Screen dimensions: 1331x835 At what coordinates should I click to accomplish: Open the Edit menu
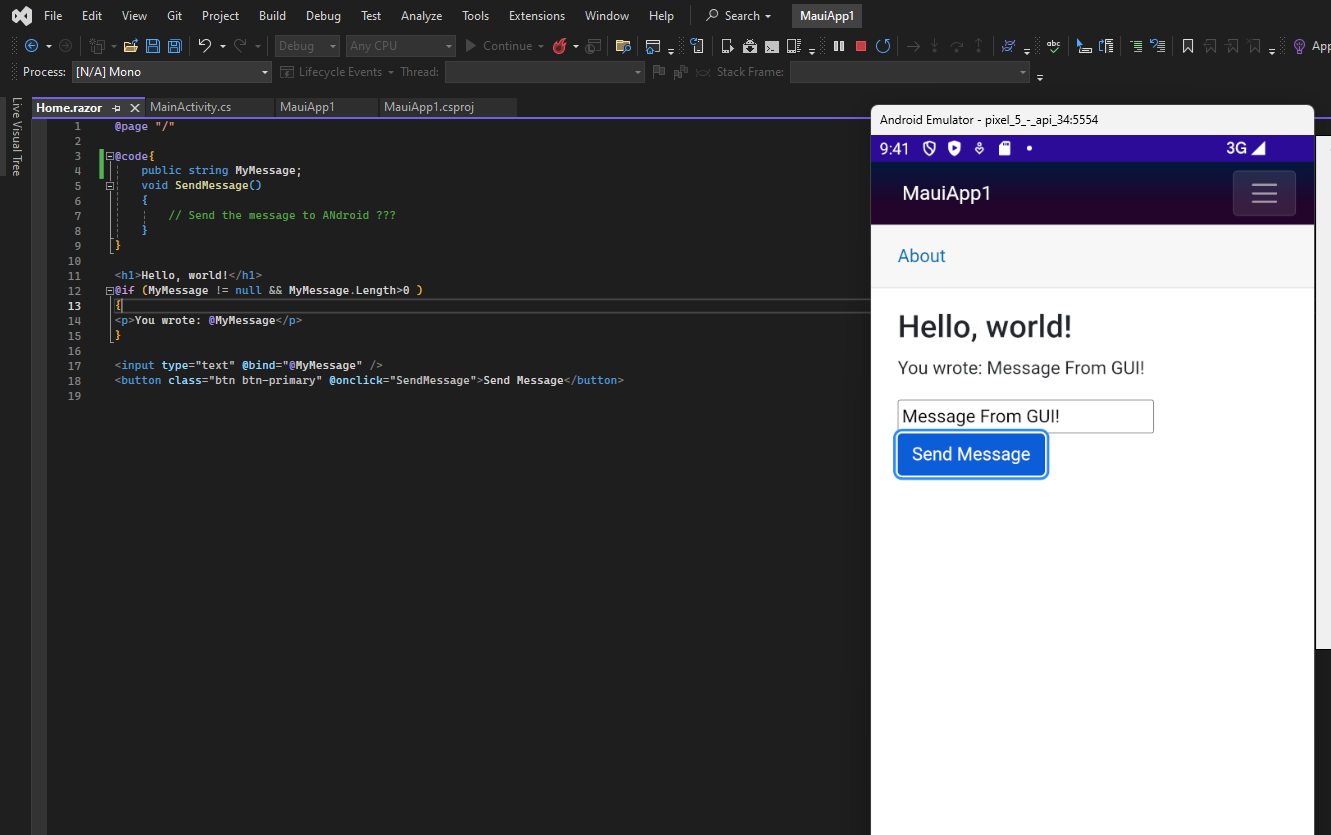pos(92,16)
